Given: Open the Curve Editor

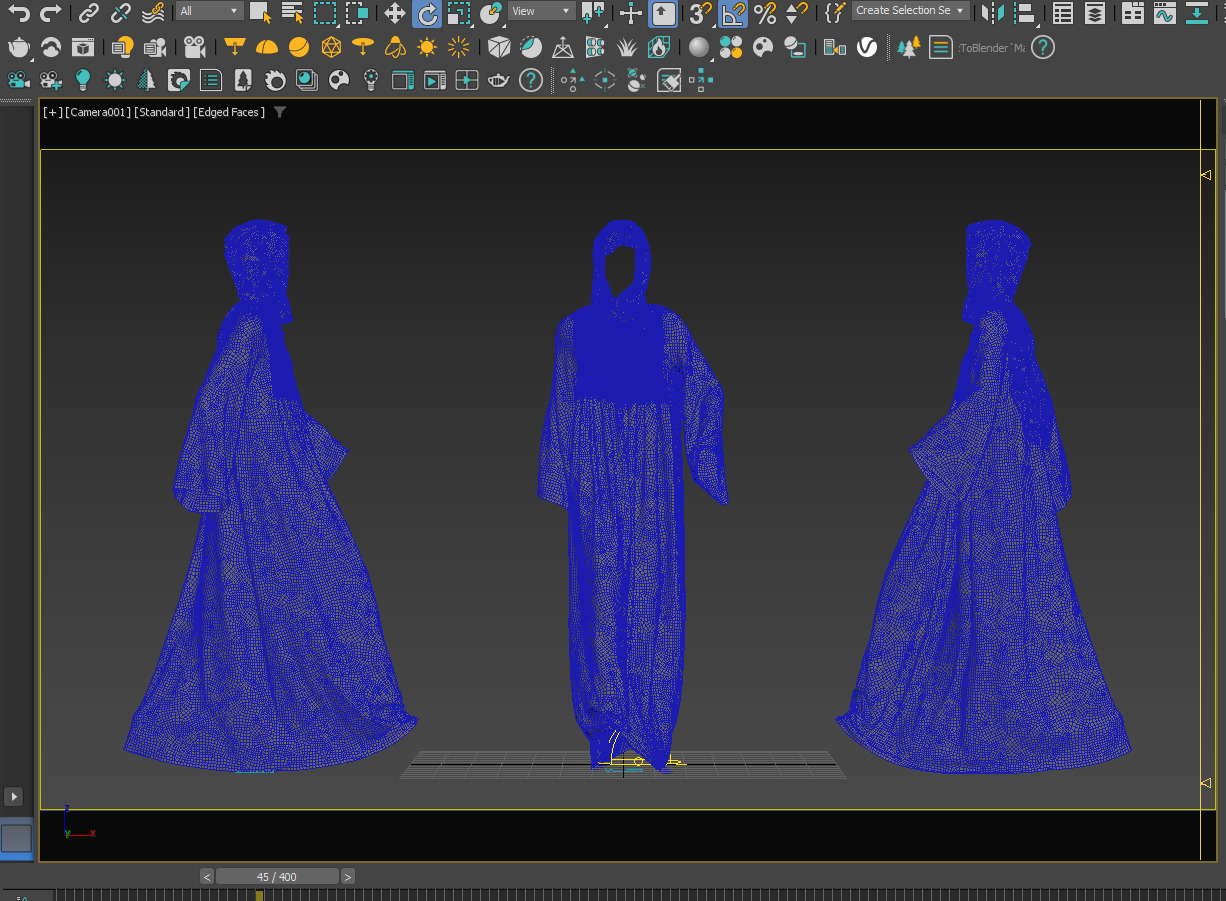Looking at the screenshot, I should [x=1164, y=13].
